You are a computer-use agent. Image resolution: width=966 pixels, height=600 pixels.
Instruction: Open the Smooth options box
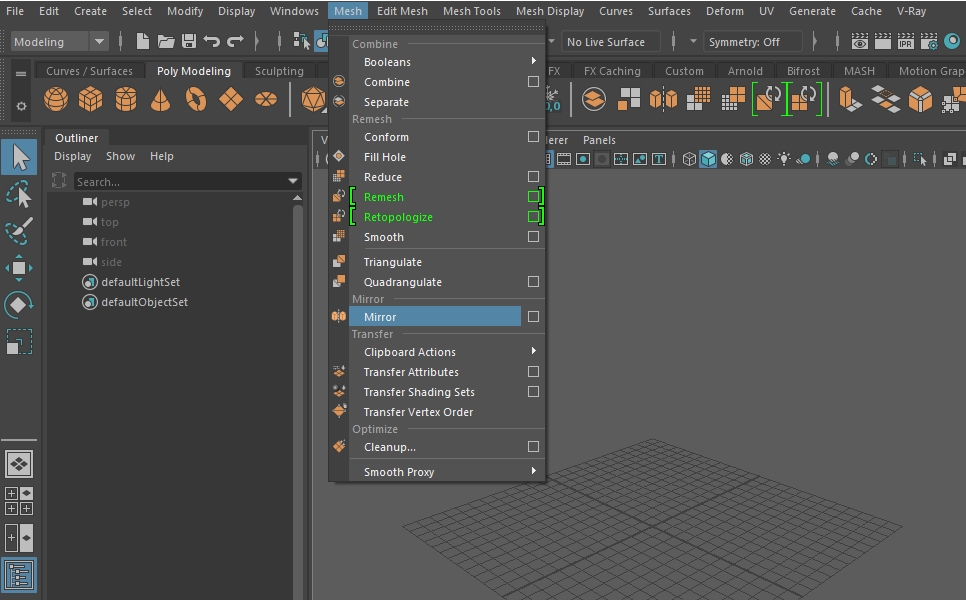coord(533,237)
